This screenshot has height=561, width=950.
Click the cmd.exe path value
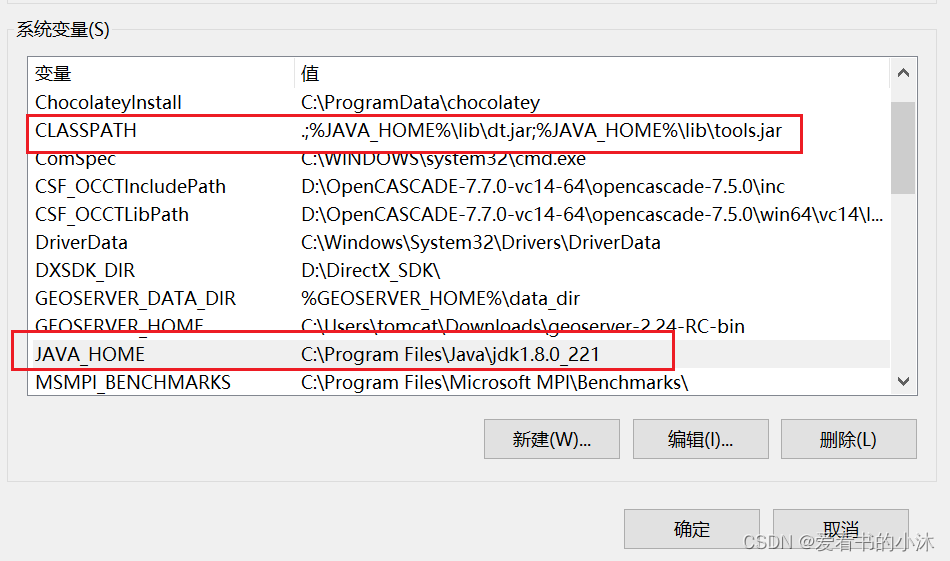pos(443,158)
